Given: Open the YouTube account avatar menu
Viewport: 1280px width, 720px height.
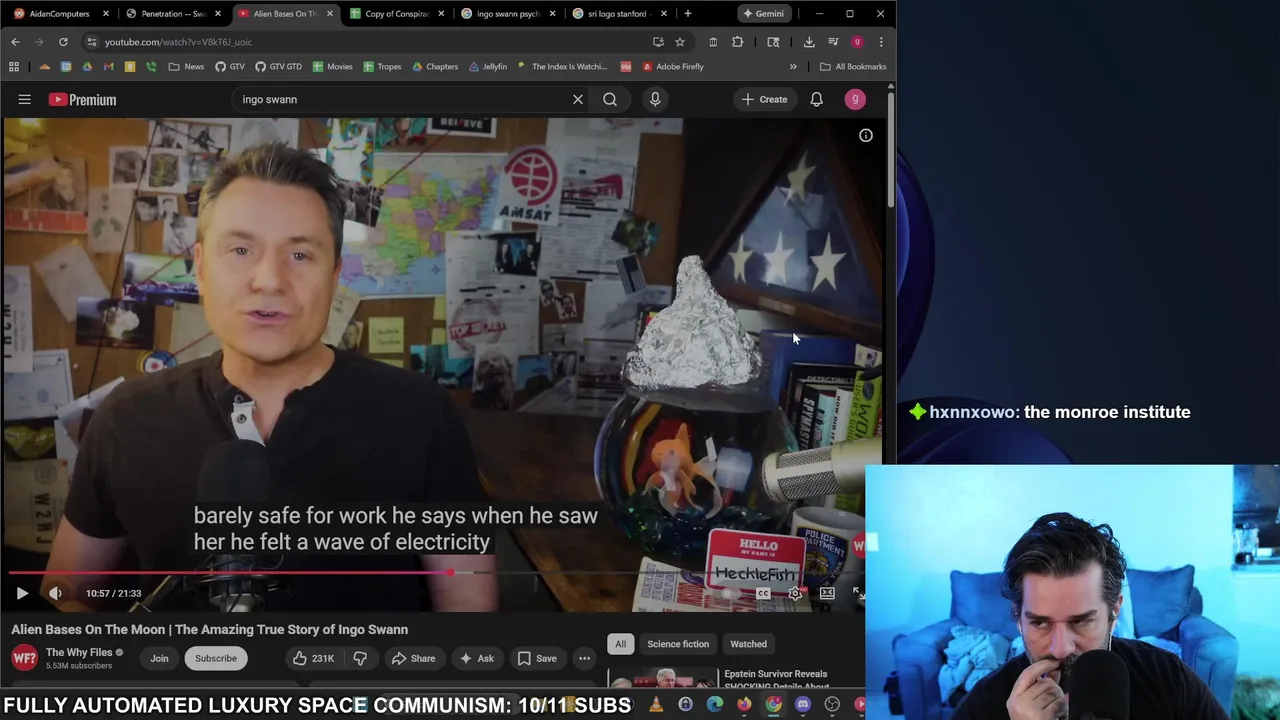Looking at the screenshot, I should pos(855,99).
